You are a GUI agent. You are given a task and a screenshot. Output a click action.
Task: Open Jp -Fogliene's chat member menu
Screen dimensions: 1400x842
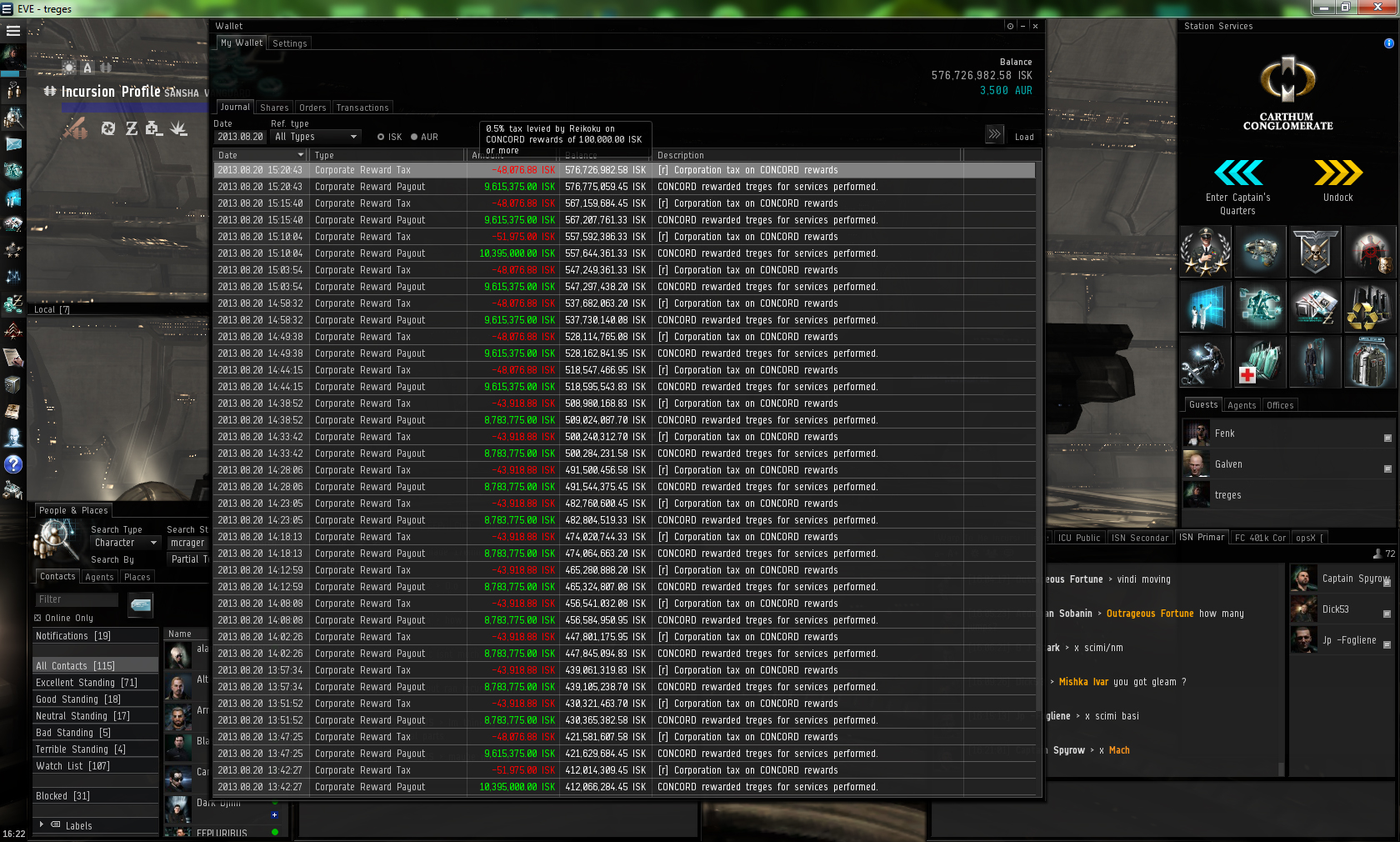1387,644
